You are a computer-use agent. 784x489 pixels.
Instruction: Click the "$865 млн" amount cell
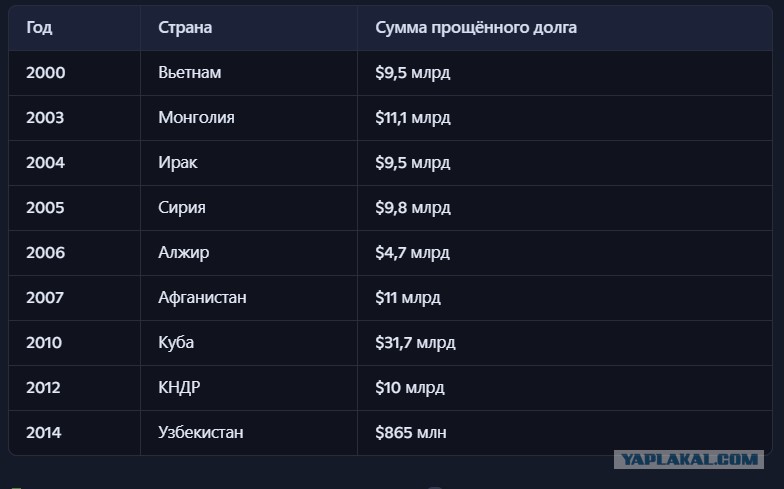click(x=411, y=433)
